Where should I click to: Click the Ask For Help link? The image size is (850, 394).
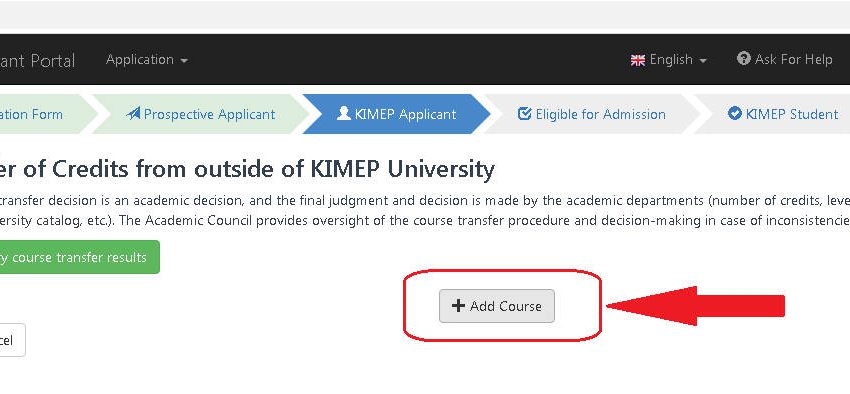click(x=784, y=59)
